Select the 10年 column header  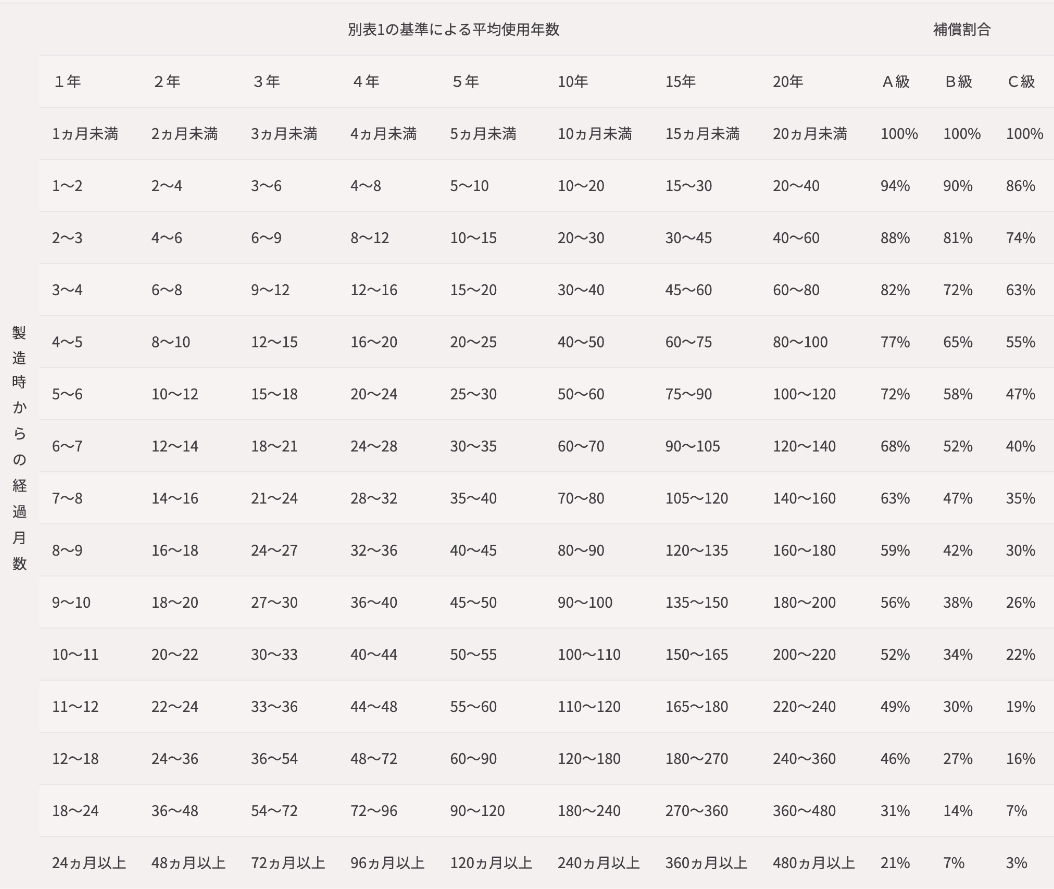click(x=573, y=82)
